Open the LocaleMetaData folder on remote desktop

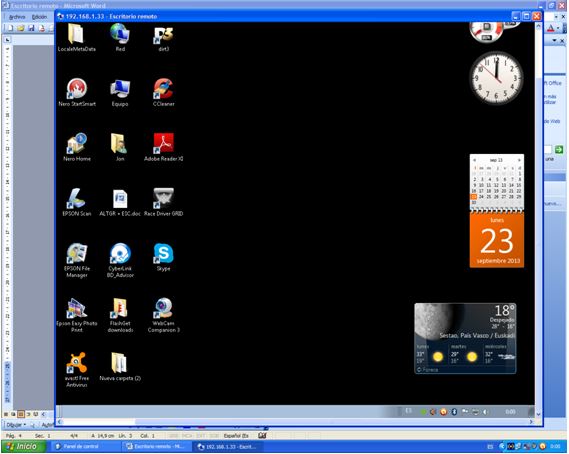pos(77,38)
